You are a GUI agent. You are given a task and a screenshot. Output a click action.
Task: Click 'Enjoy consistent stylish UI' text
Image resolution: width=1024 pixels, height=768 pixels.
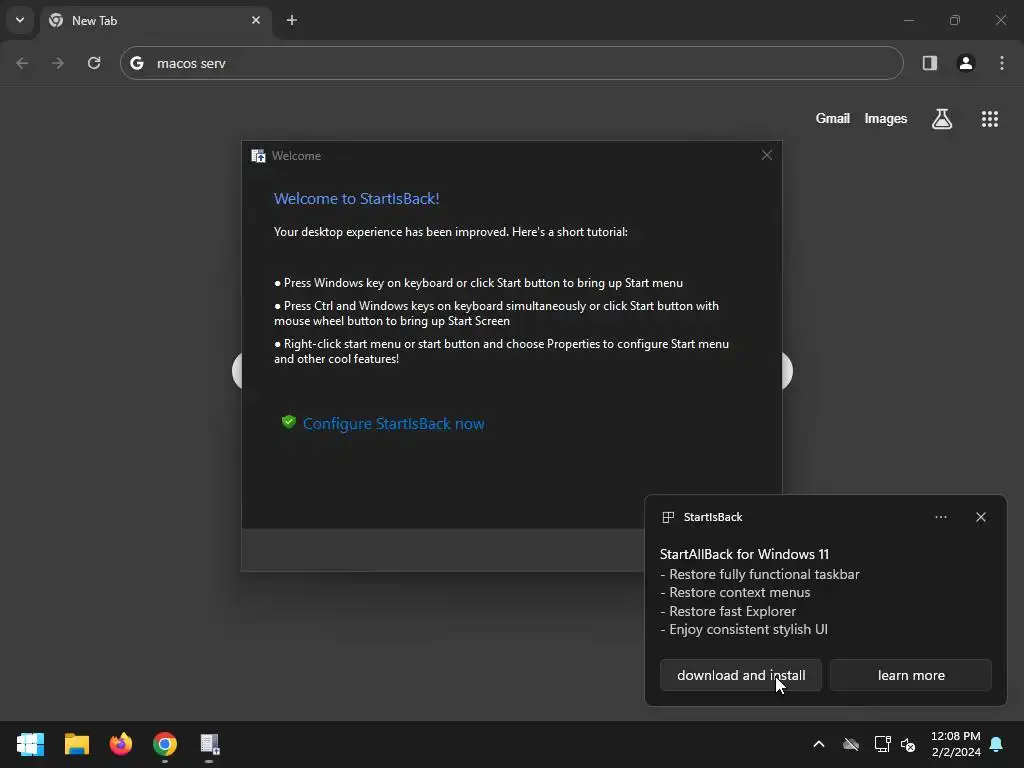click(x=748, y=630)
